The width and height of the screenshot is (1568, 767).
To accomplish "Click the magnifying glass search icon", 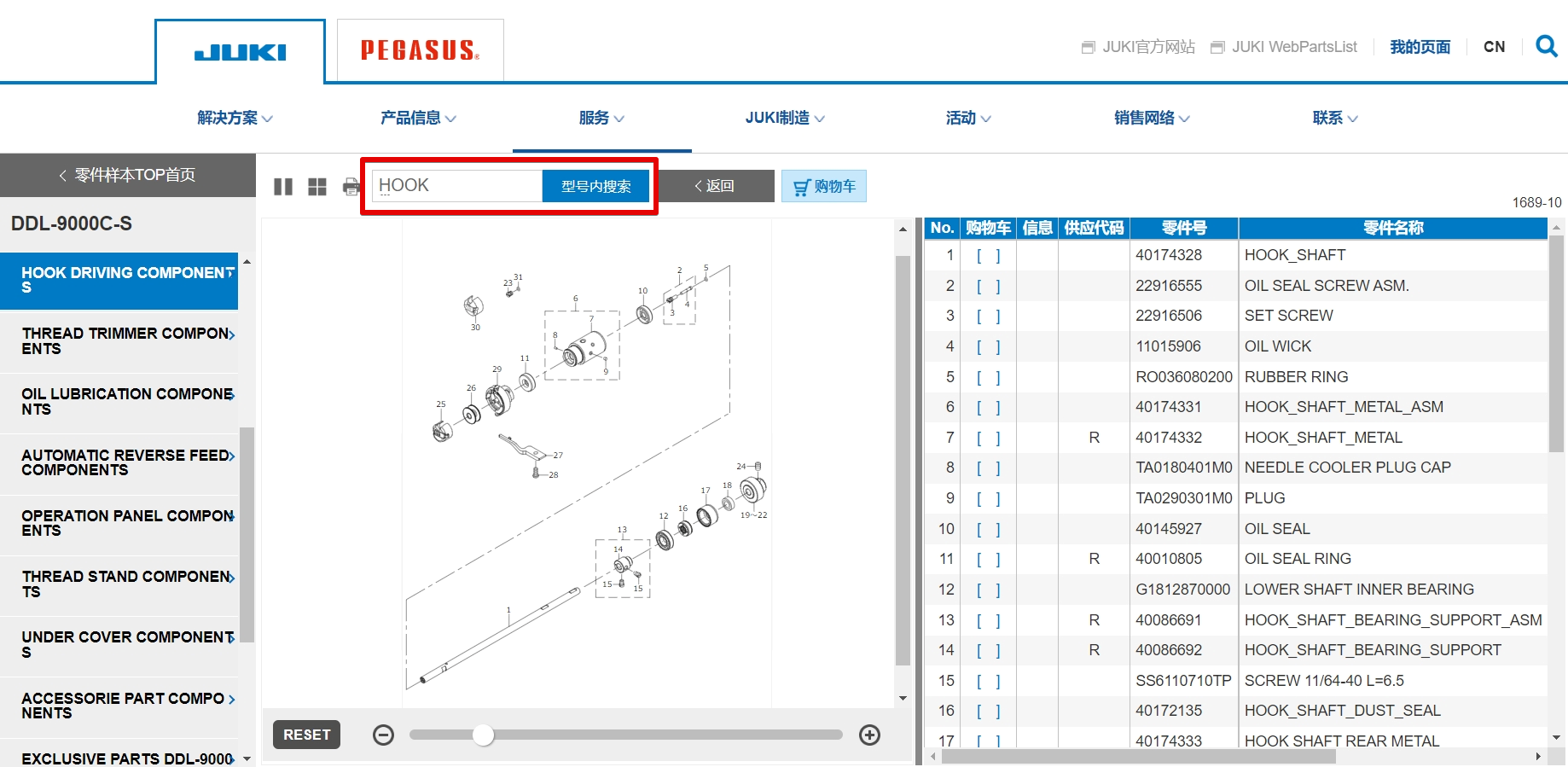I will [1546, 46].
